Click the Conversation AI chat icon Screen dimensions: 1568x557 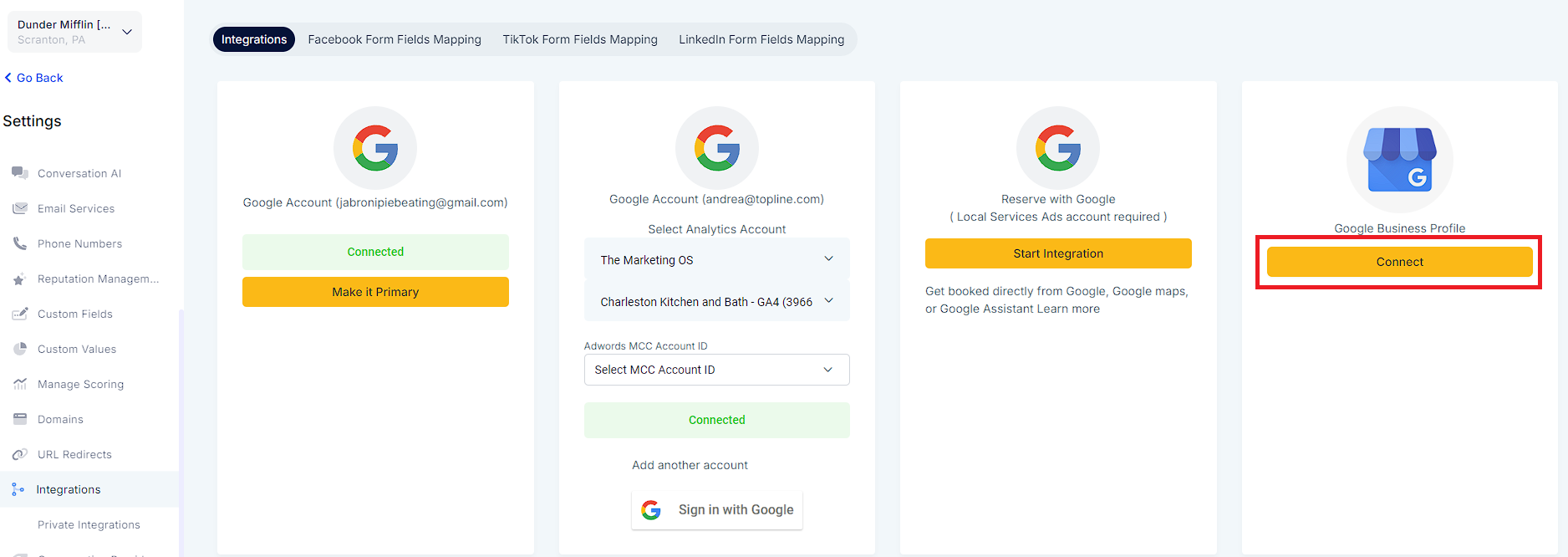coord(20,173)
